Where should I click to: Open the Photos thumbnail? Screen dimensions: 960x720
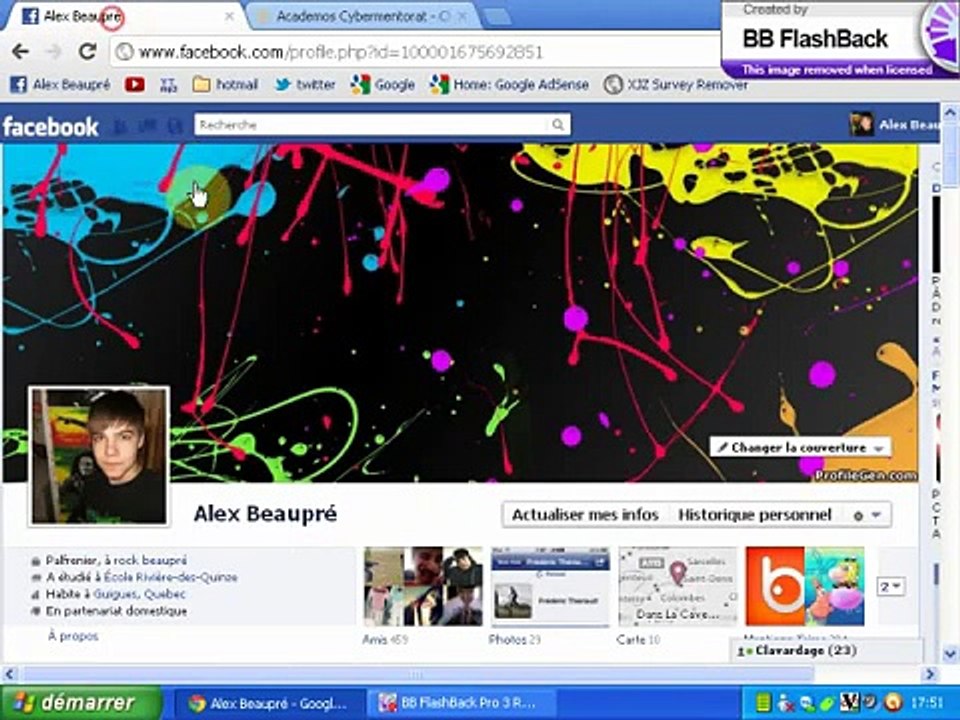coord(550,587)
